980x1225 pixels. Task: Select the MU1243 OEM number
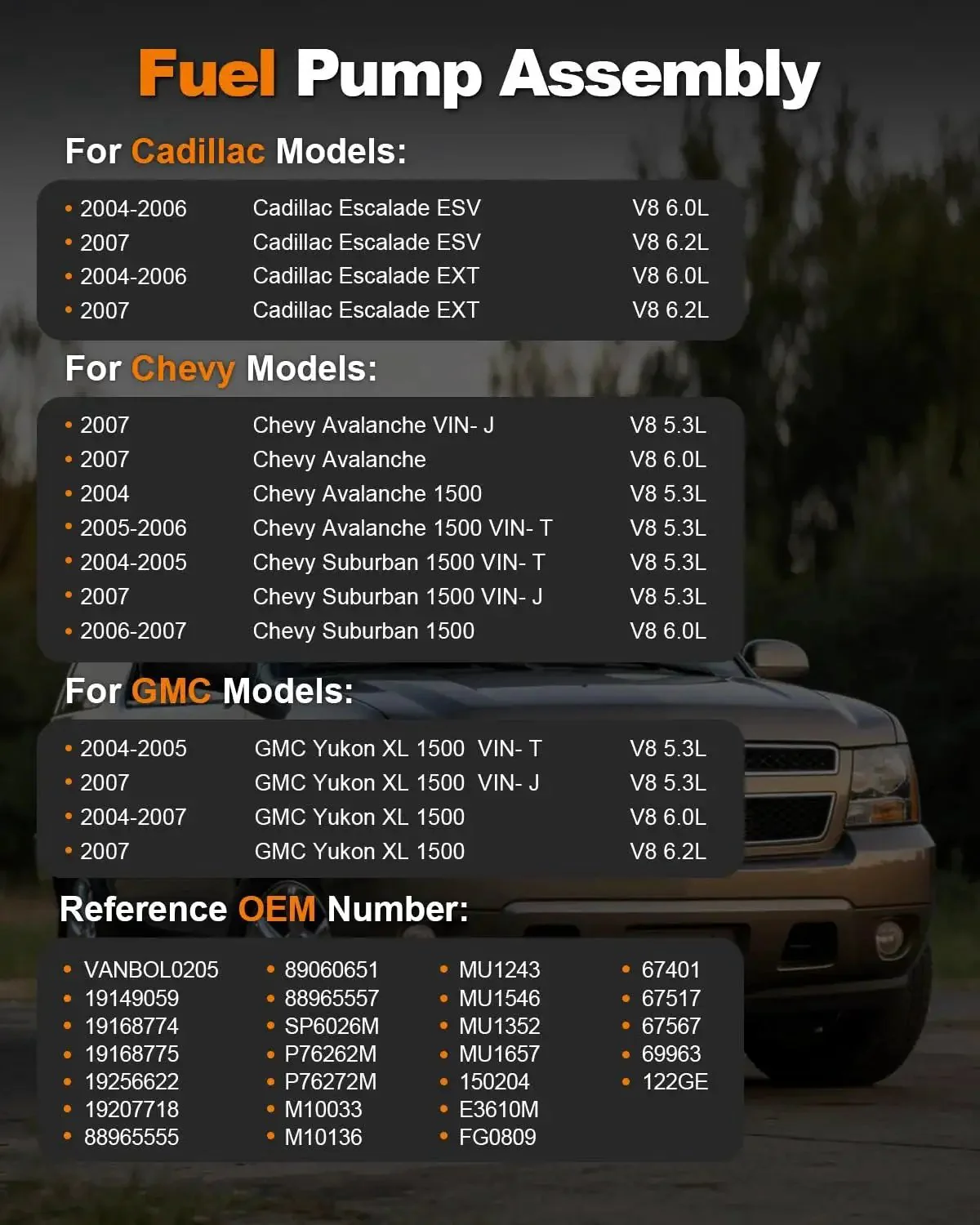point(499,970)
